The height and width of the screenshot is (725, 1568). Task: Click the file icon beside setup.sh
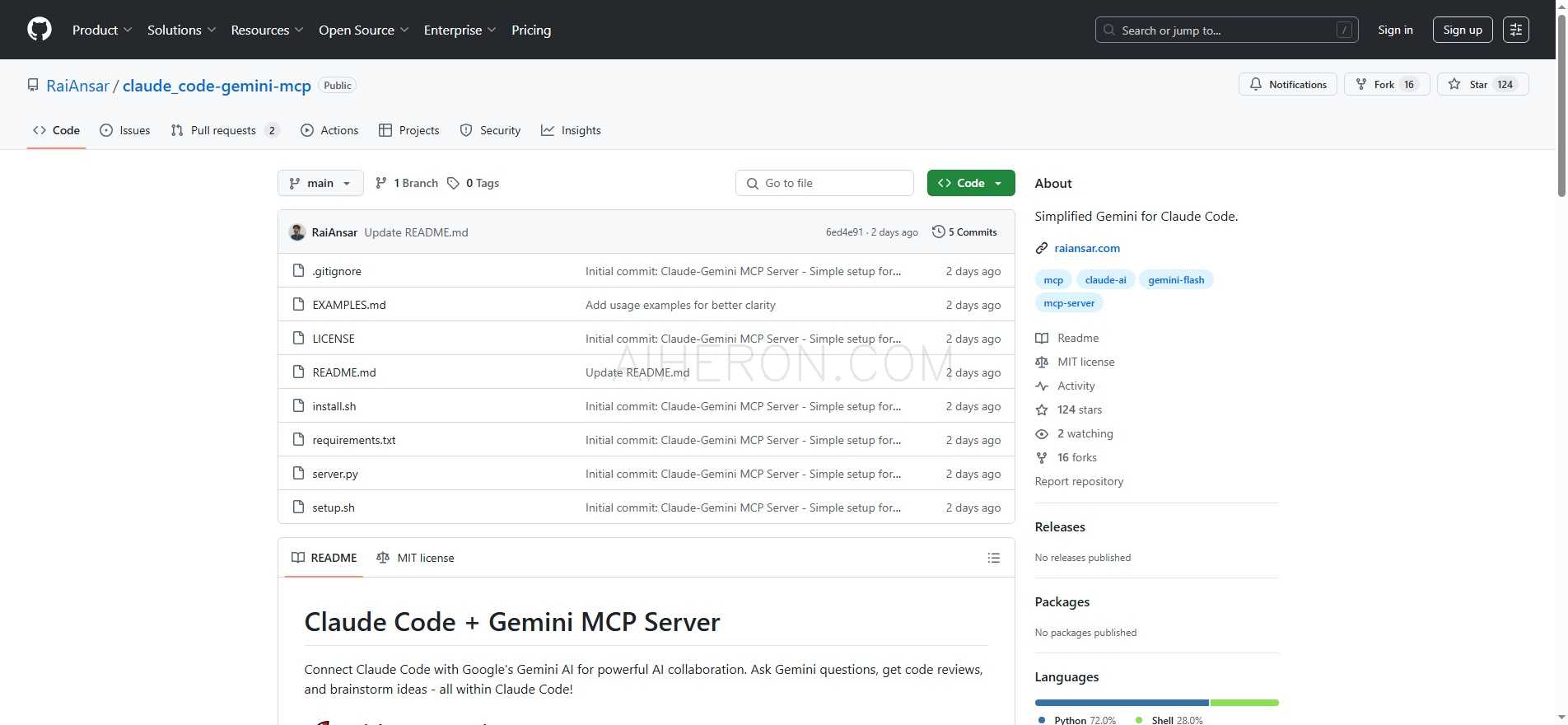pyautogui.click(x=299, y=507)
